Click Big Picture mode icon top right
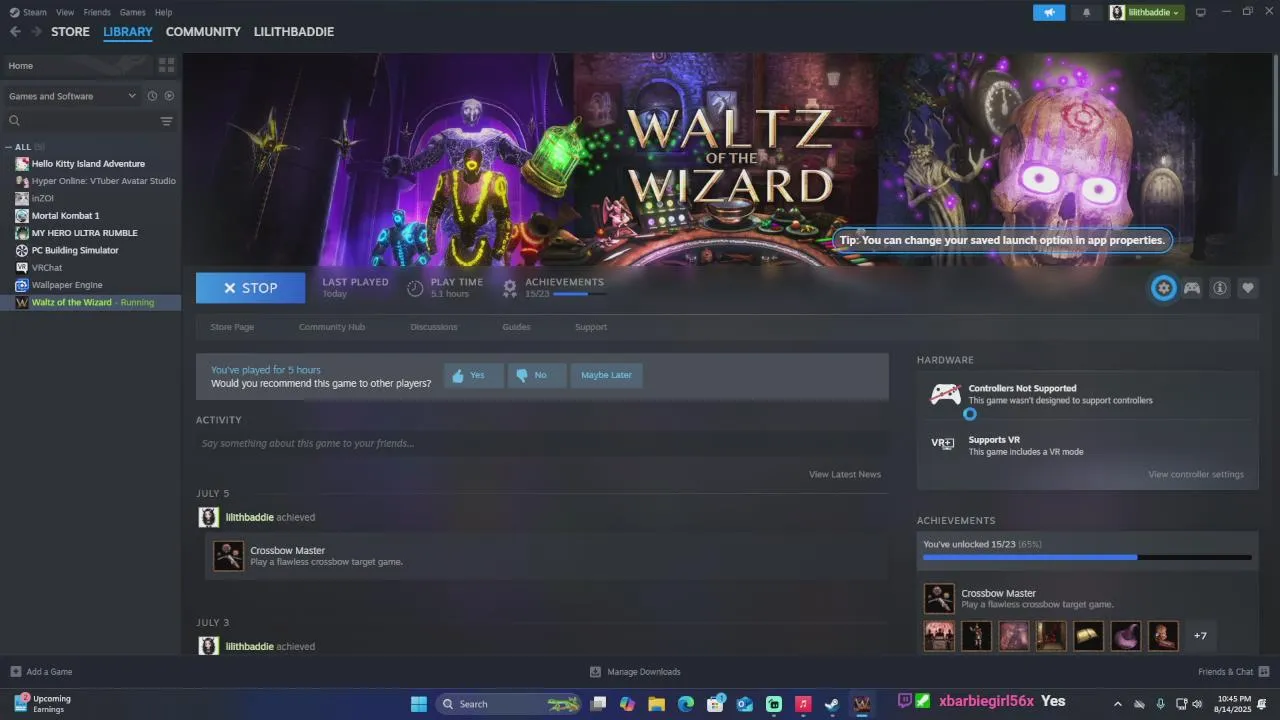The image size is (1280, 720). coord(1201,12)
